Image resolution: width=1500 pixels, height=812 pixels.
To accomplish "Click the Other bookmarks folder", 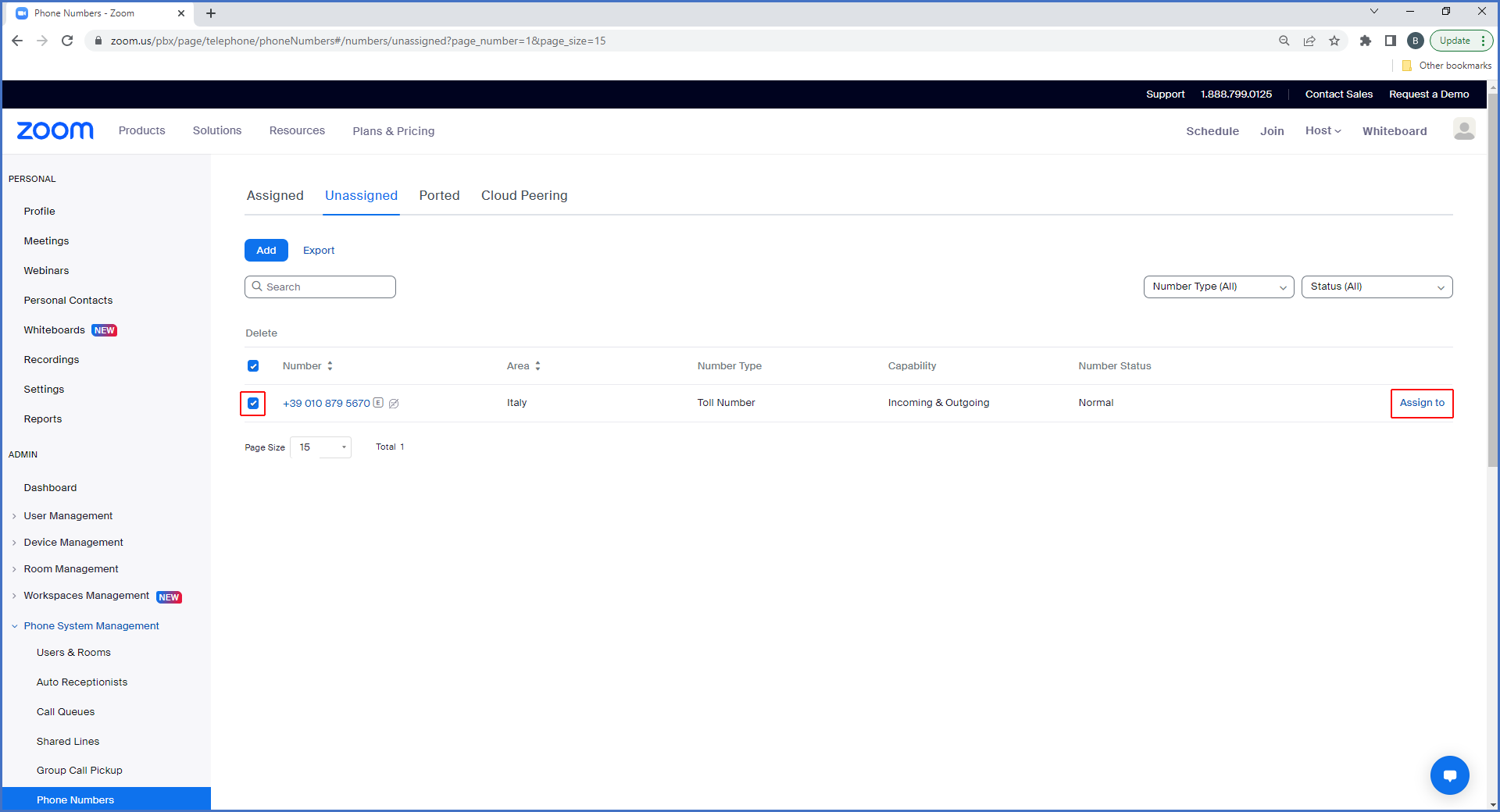I will point(1447,66).
